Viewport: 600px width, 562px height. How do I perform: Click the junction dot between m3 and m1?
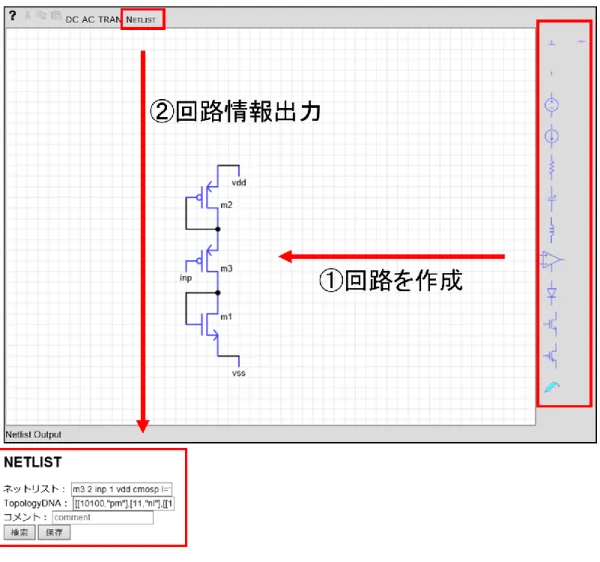[218, 293]
